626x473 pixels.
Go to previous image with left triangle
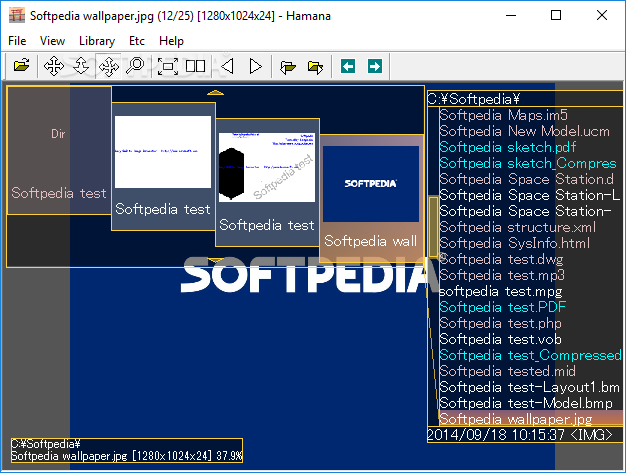pyautogui.click(x=228, y=66)
